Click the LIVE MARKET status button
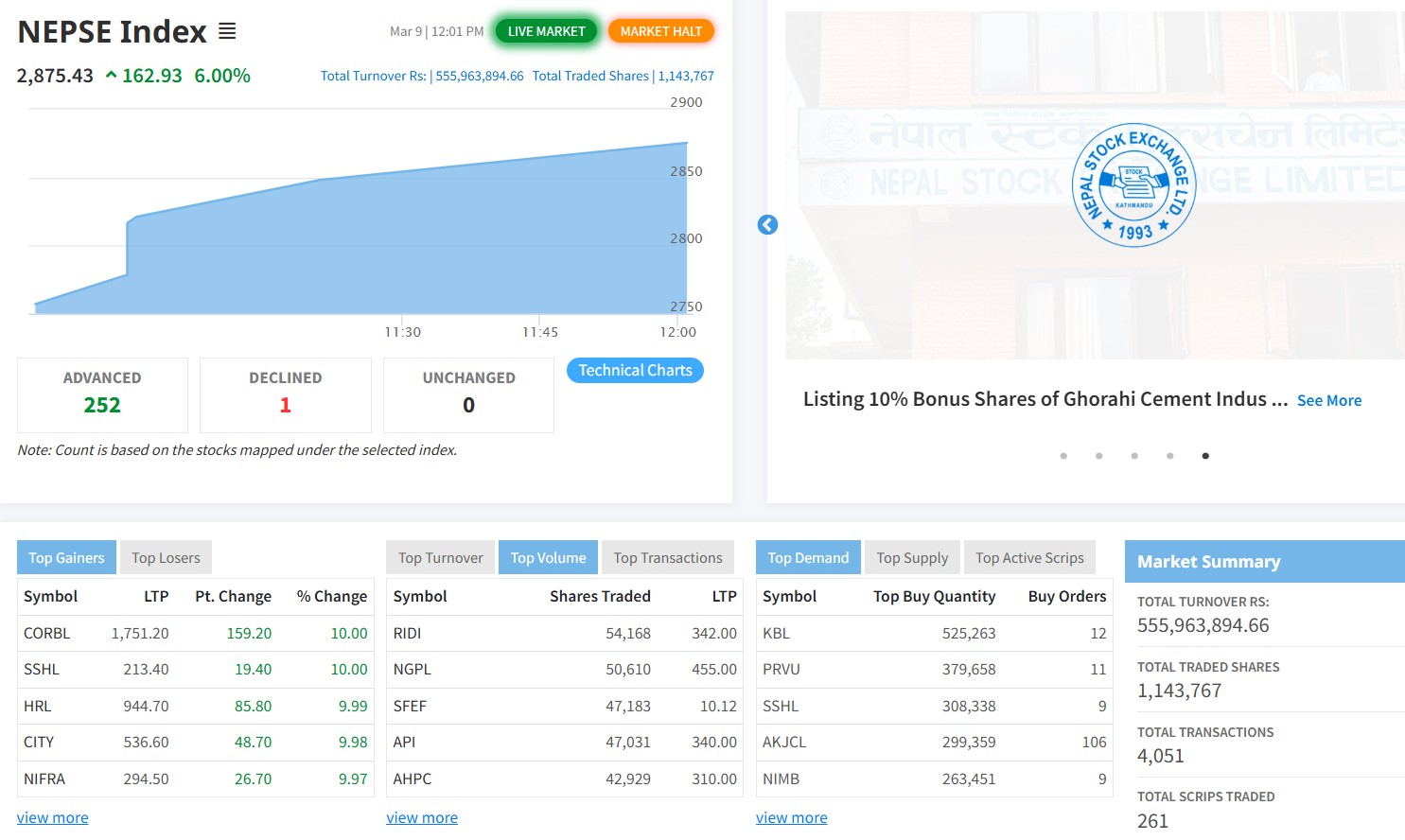The image size is (1405, 840). click(x=546, y=31)
